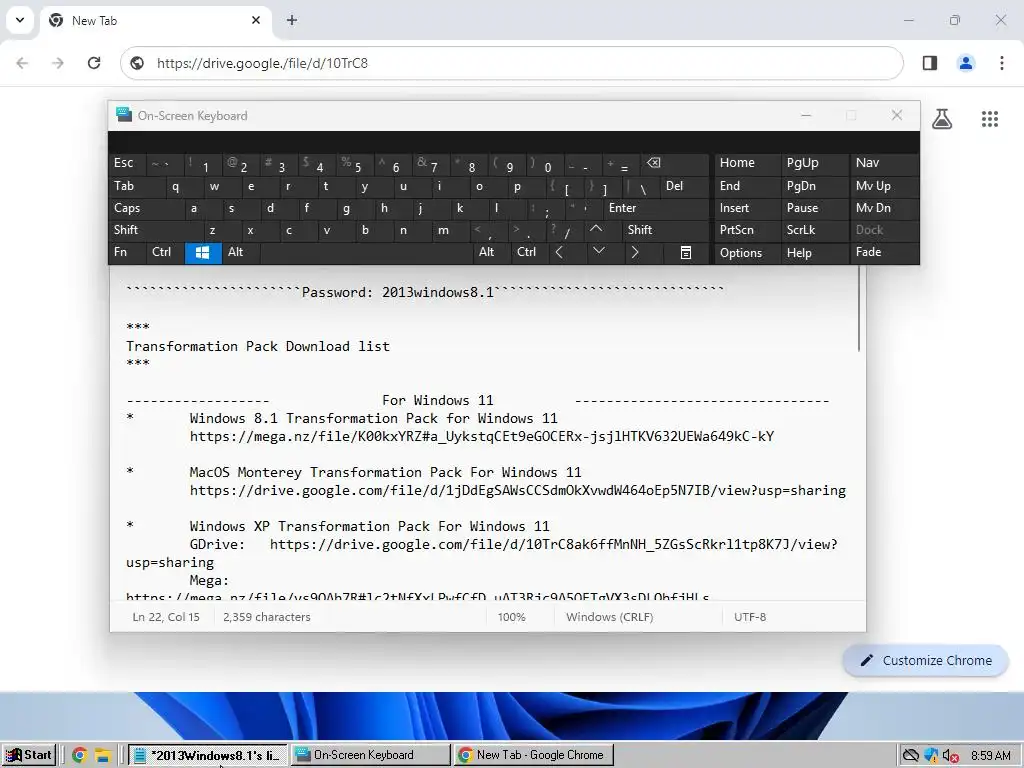
Task: Click the Mv Up key
Action: 884,186
